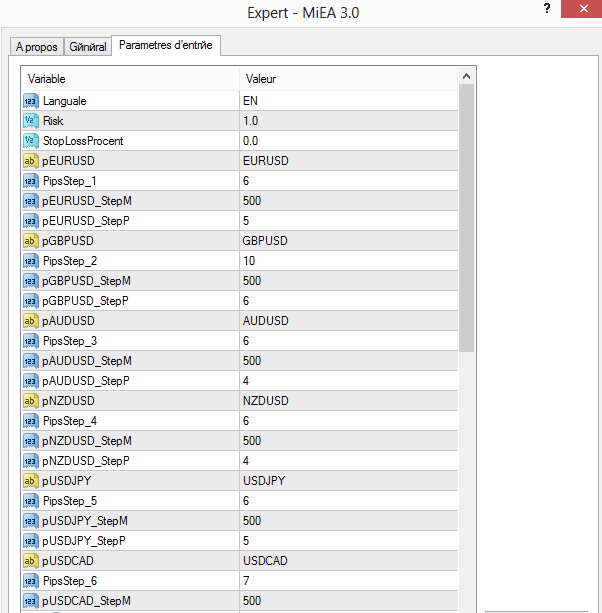Click the string icon beside pUSDJPY
Screen dimensions: 602x613
pos(30,481)
